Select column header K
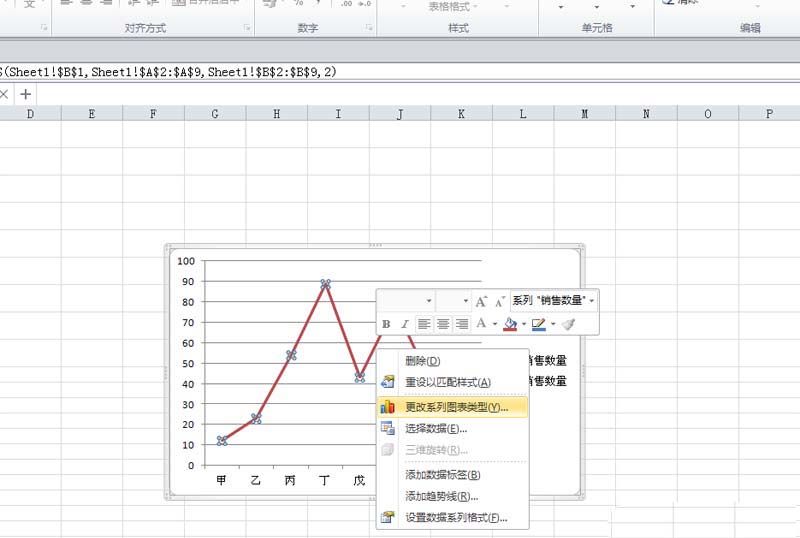This screenshot has width=800, height=538. tap(461, 114)
